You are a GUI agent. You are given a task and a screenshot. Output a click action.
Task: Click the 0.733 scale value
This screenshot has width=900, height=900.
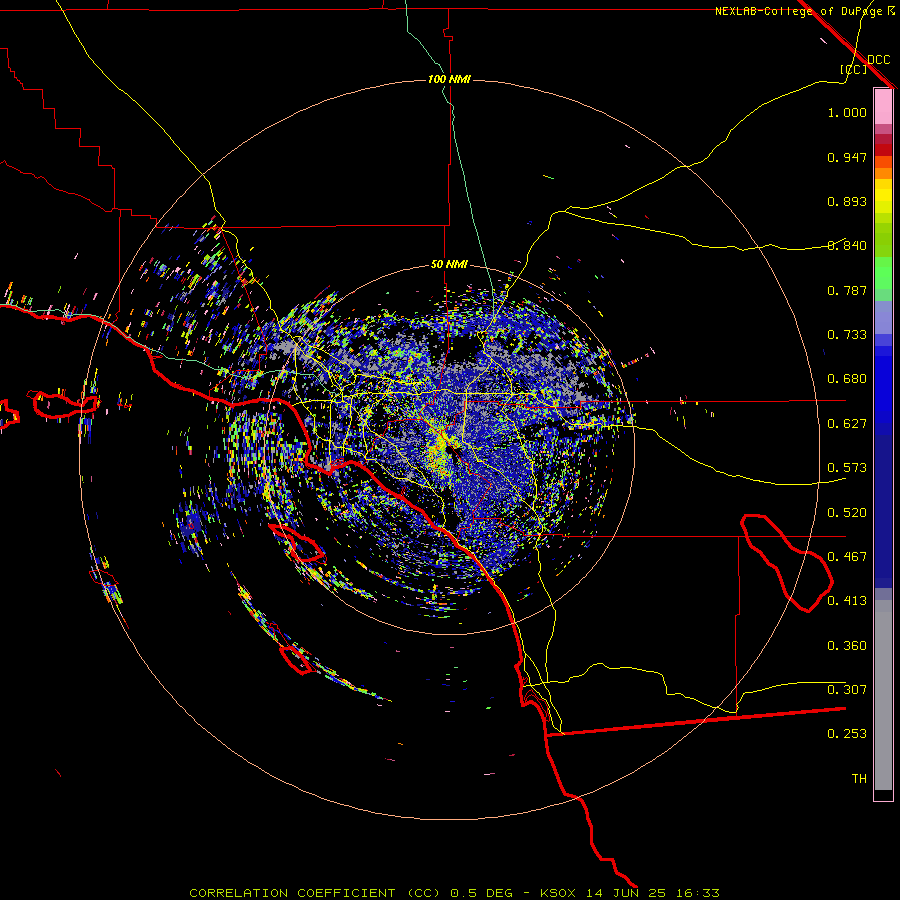847,335
